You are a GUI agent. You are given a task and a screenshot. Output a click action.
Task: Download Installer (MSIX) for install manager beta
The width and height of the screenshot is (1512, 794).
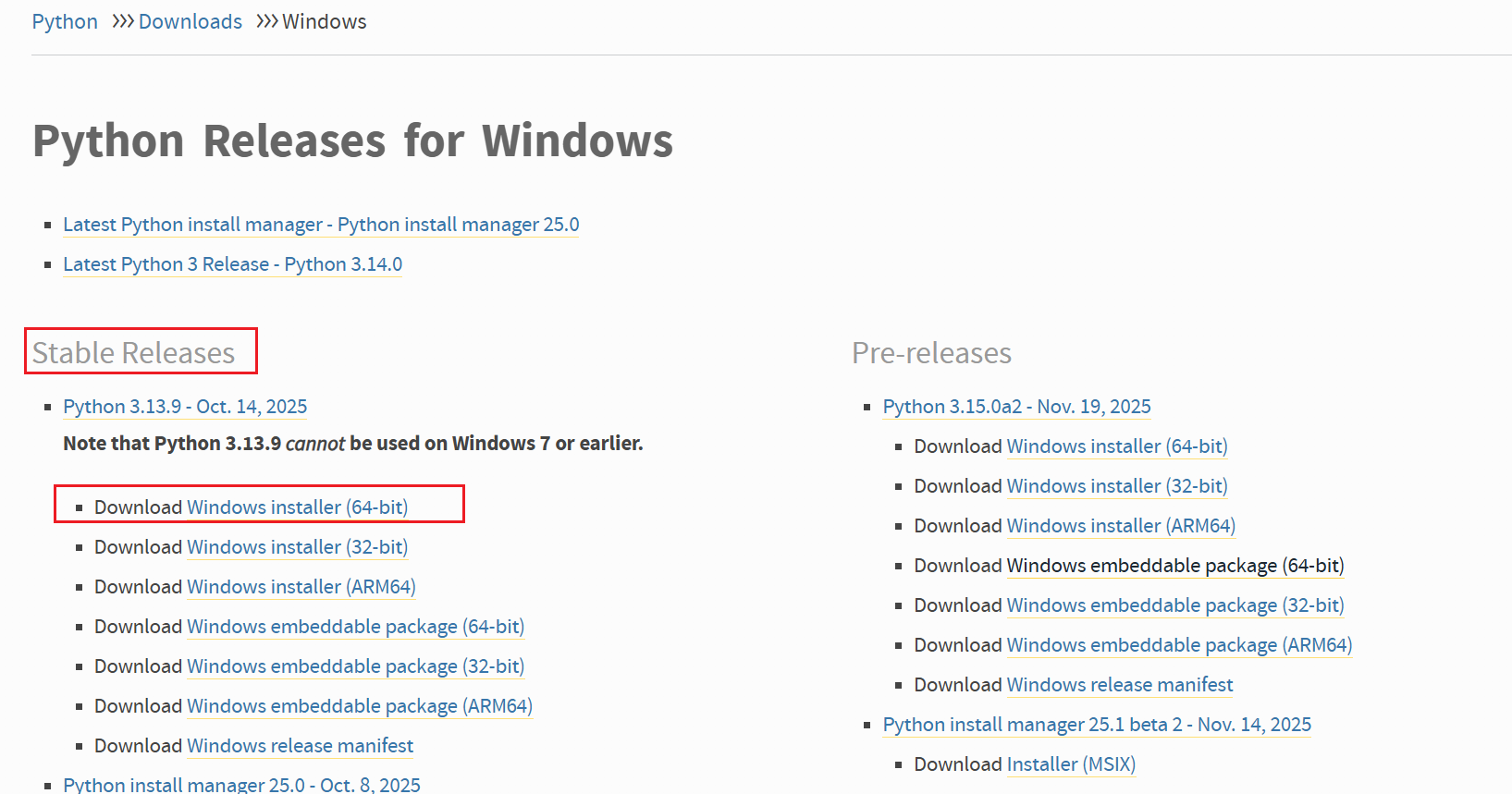pos(1071,764)
